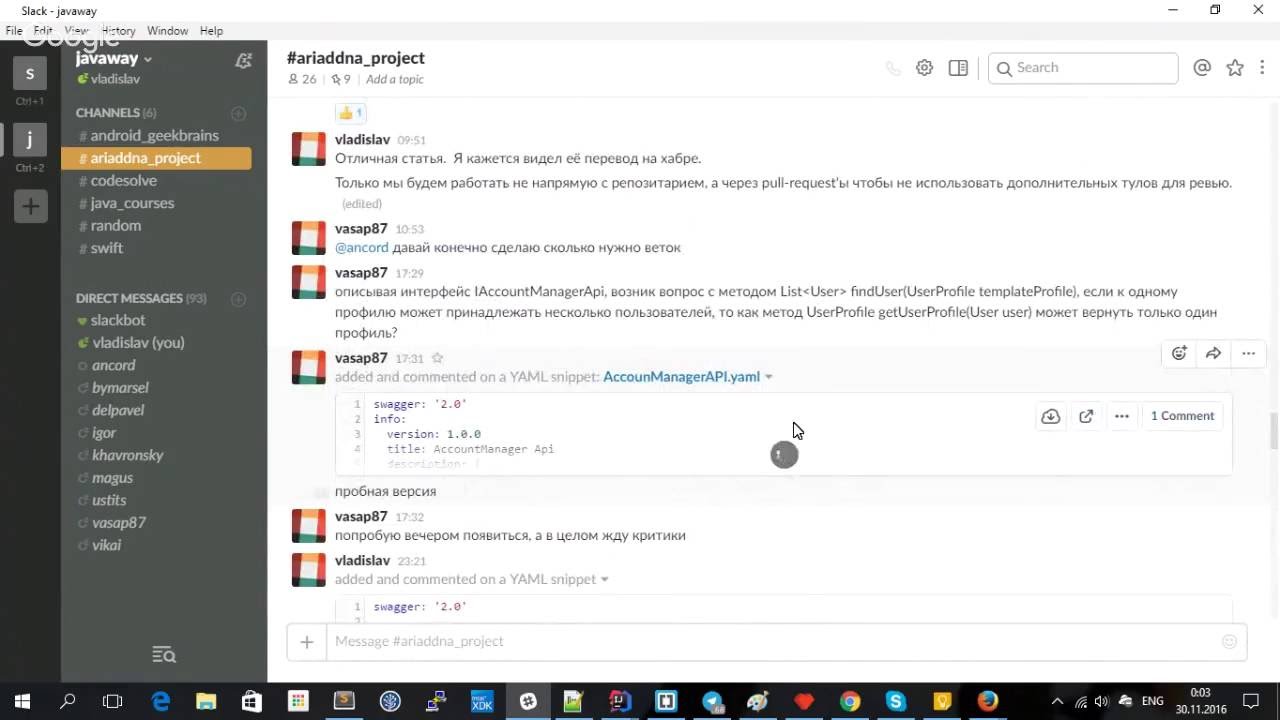Open the android_geekbrains channel
This screenshot has height=720, width=1280.
155,135
